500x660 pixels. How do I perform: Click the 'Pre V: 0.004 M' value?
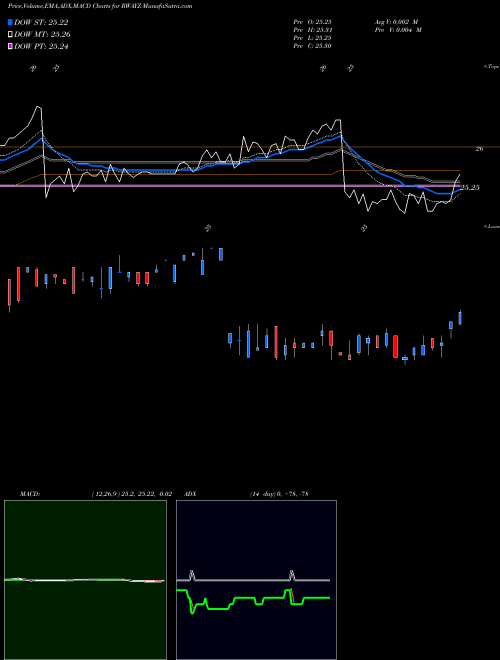pyautogui.click(x=399, y=30)
